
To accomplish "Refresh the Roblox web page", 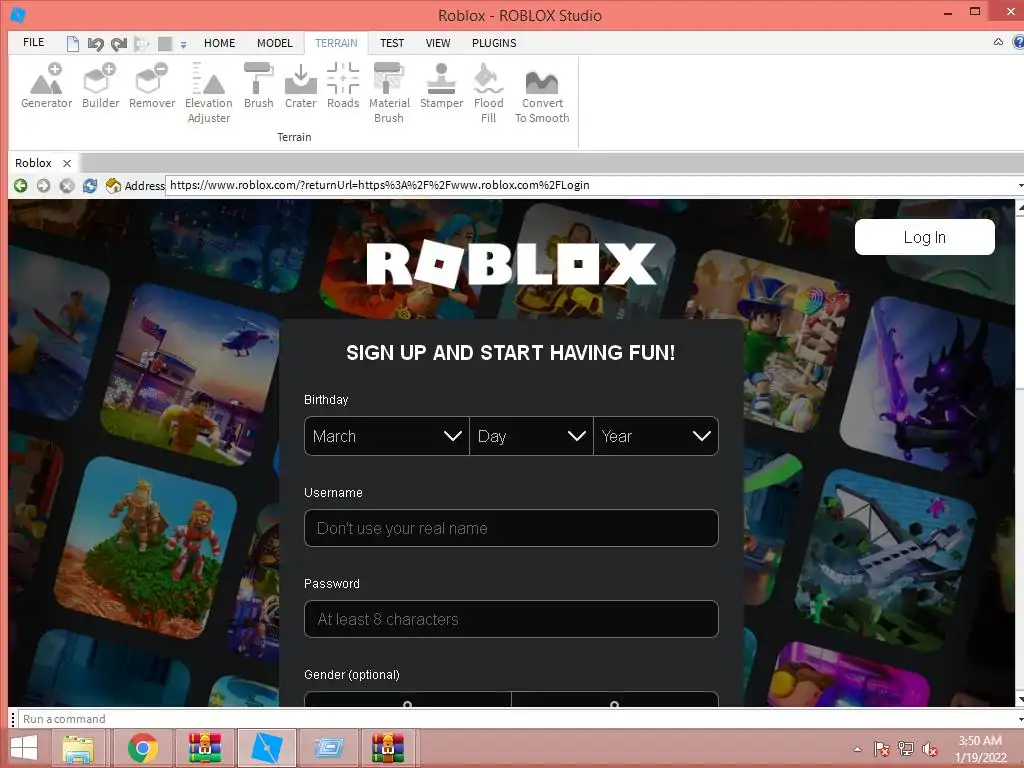I will (x=90, y=185).
